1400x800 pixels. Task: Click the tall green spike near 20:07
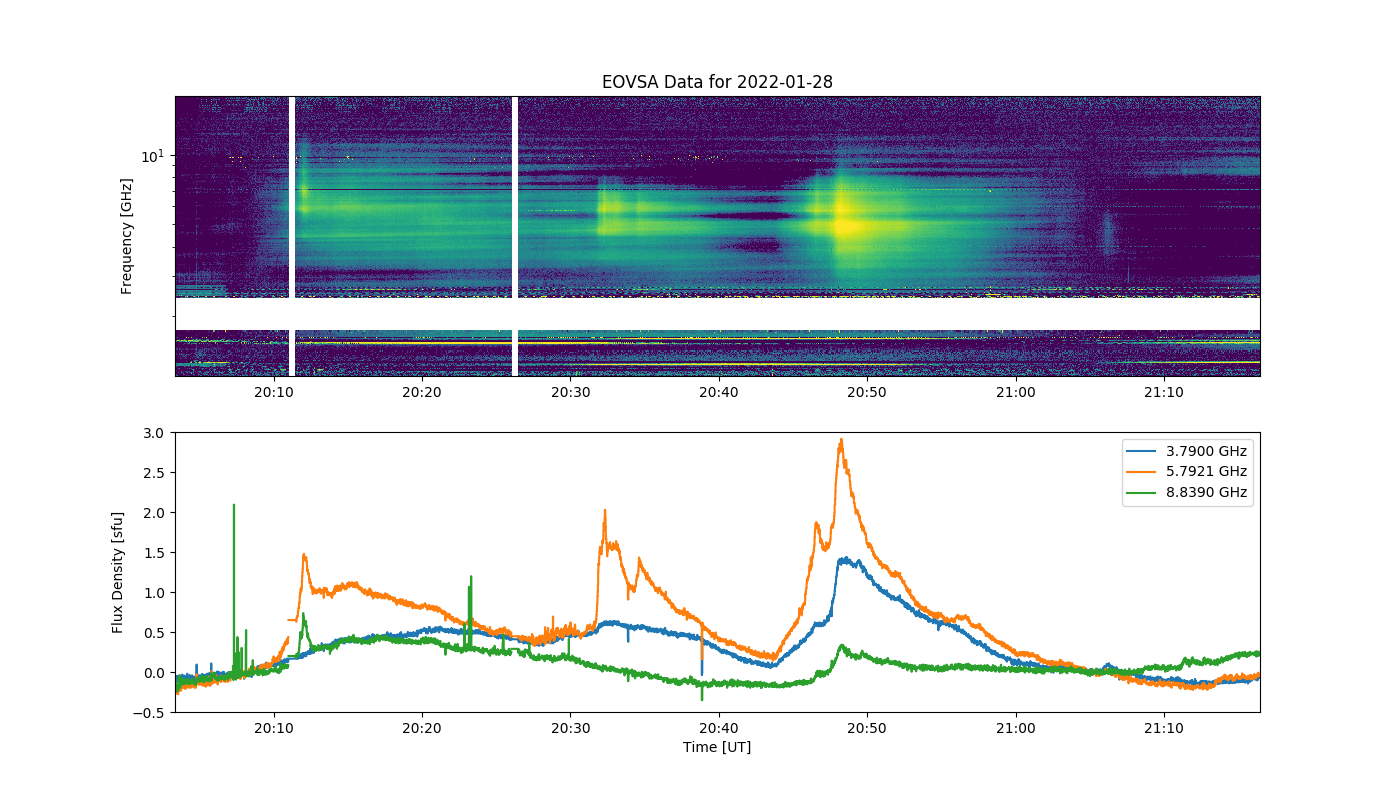coord(234,508)
